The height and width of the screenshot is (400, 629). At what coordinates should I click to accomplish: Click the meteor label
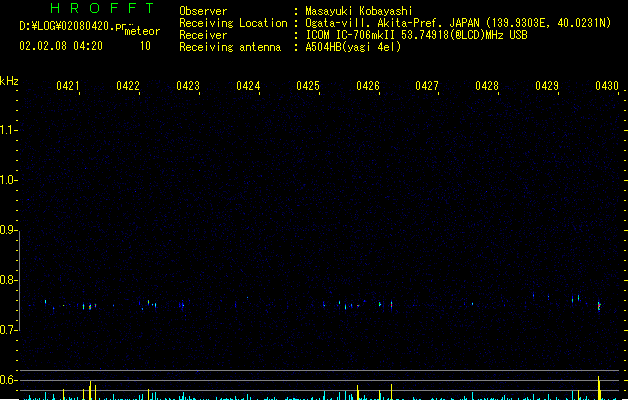coord(142,31)
